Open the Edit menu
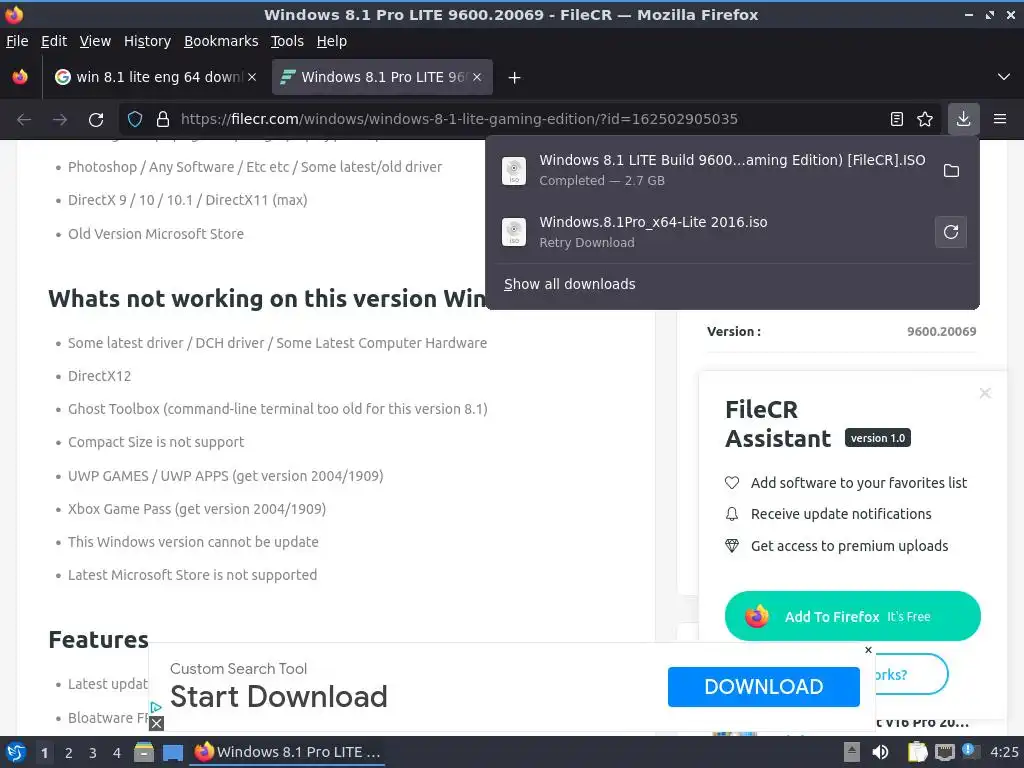The width and height of the screenshot is (1024, 768). [54, 41]
